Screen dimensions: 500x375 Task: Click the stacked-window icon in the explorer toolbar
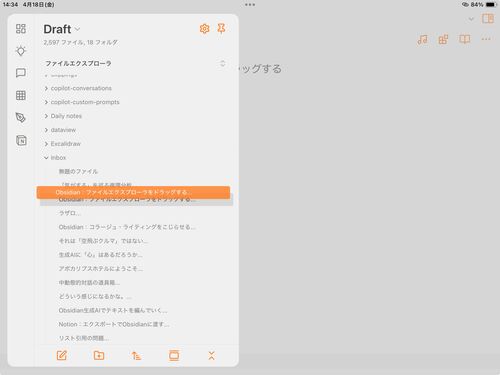(x=174, y=355)
